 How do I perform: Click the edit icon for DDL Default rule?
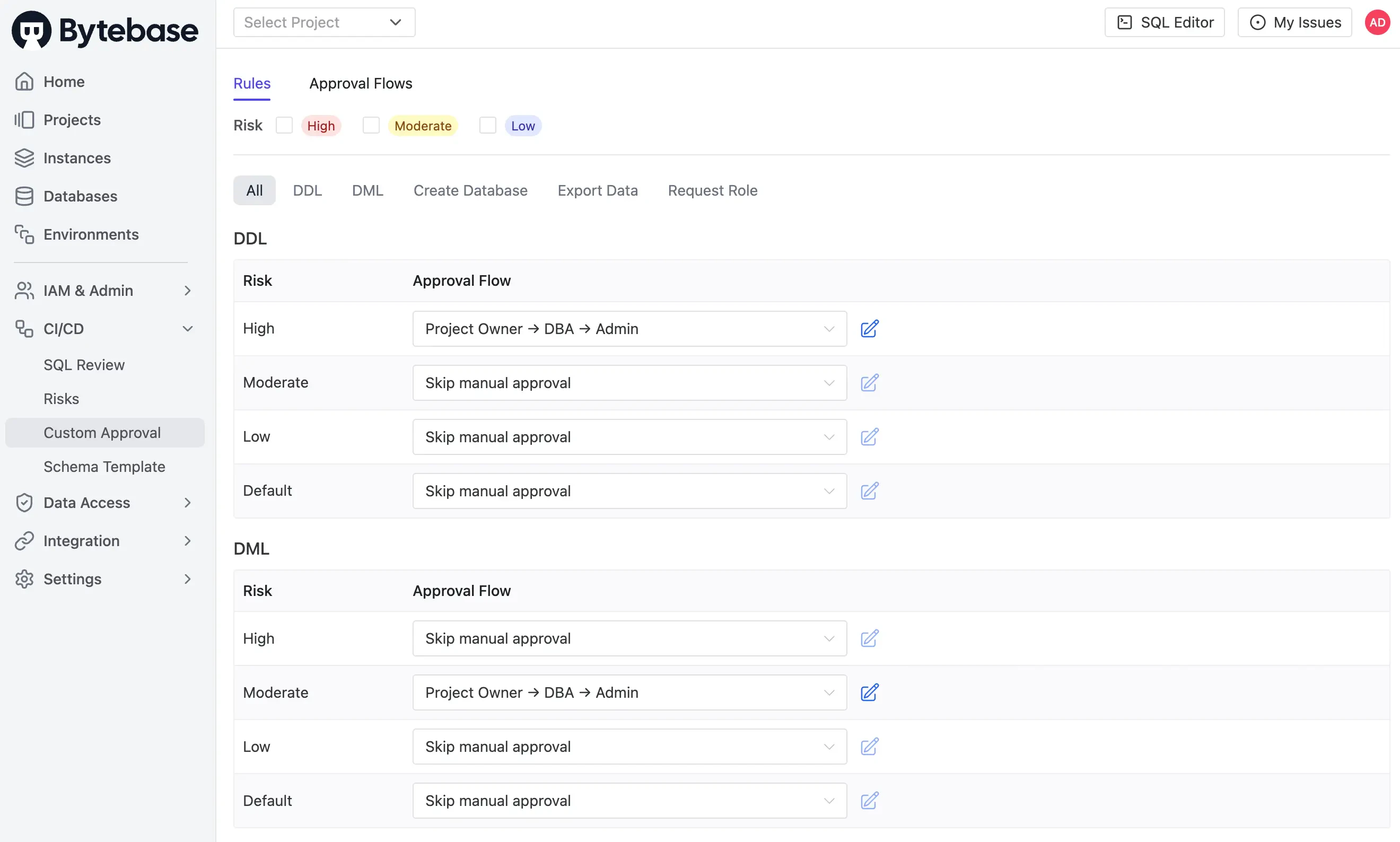(869, 491)
